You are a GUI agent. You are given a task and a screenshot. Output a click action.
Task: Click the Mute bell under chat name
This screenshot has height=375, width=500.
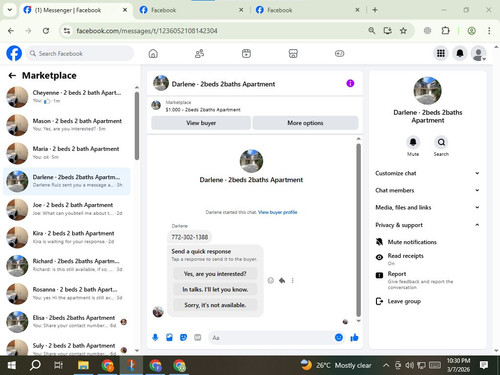413,142
